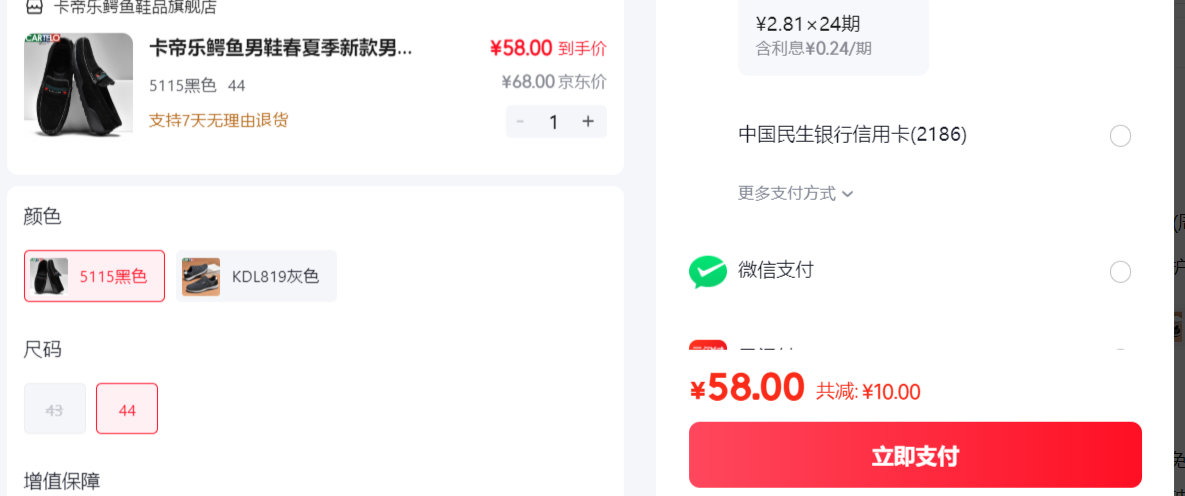Image resolution: width=1185 pixels, height=496 pixels.
Task: Click the 立即支付 pay now button
Action: 915,455
